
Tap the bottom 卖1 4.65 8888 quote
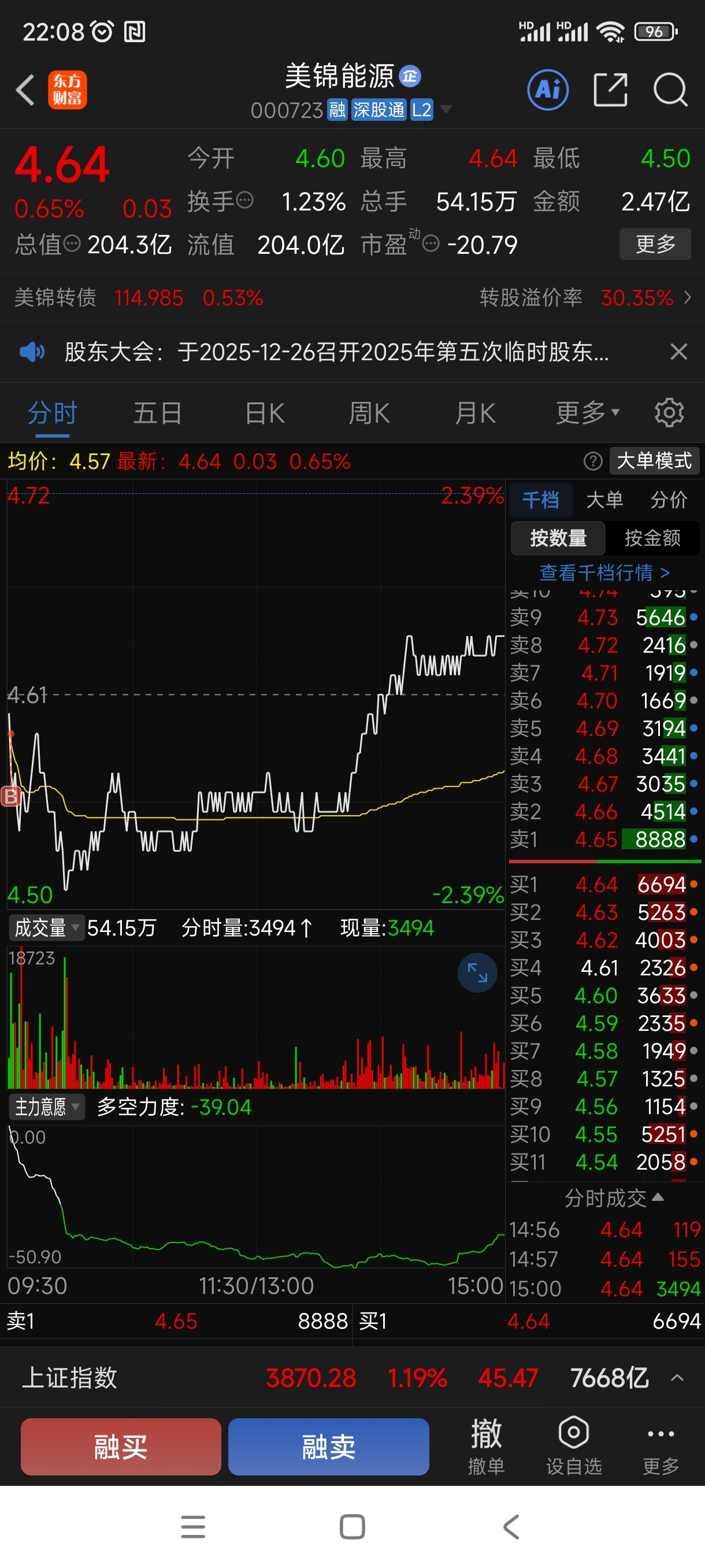(176, 1322)
